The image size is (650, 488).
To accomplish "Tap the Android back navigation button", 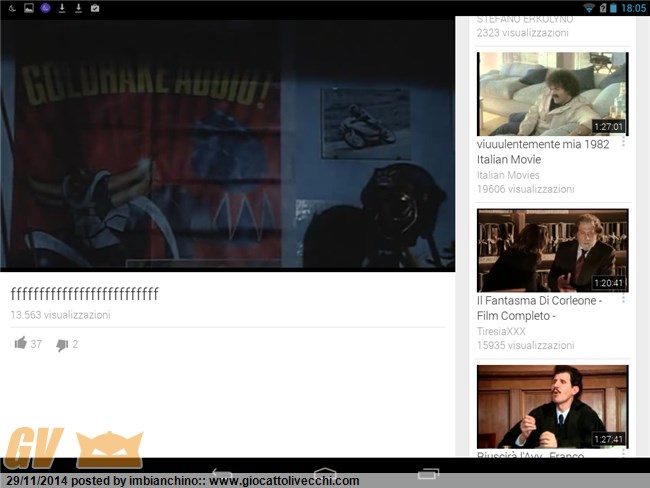I will click(x=222, y=473).
